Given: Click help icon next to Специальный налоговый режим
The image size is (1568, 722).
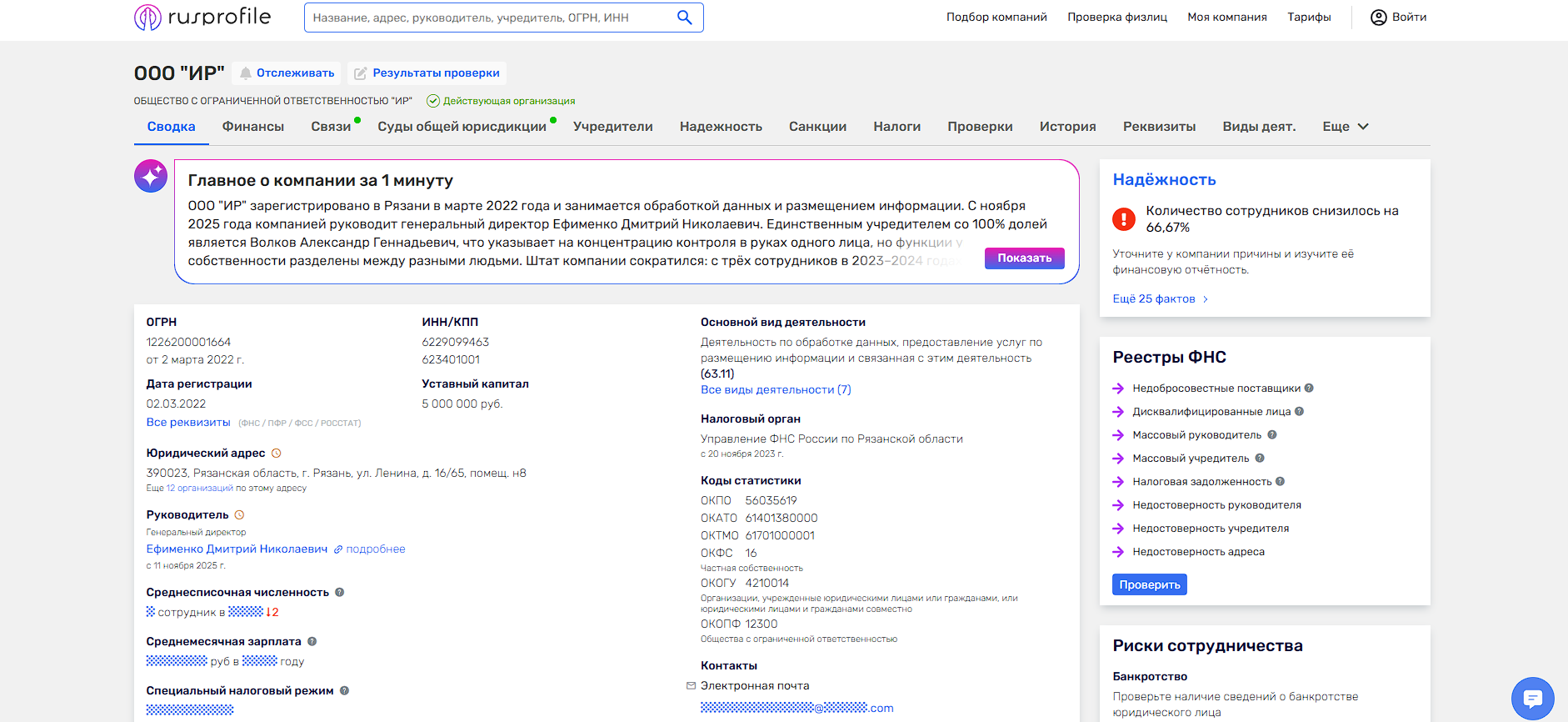Looking at the screenshot, I should (344, 691).
